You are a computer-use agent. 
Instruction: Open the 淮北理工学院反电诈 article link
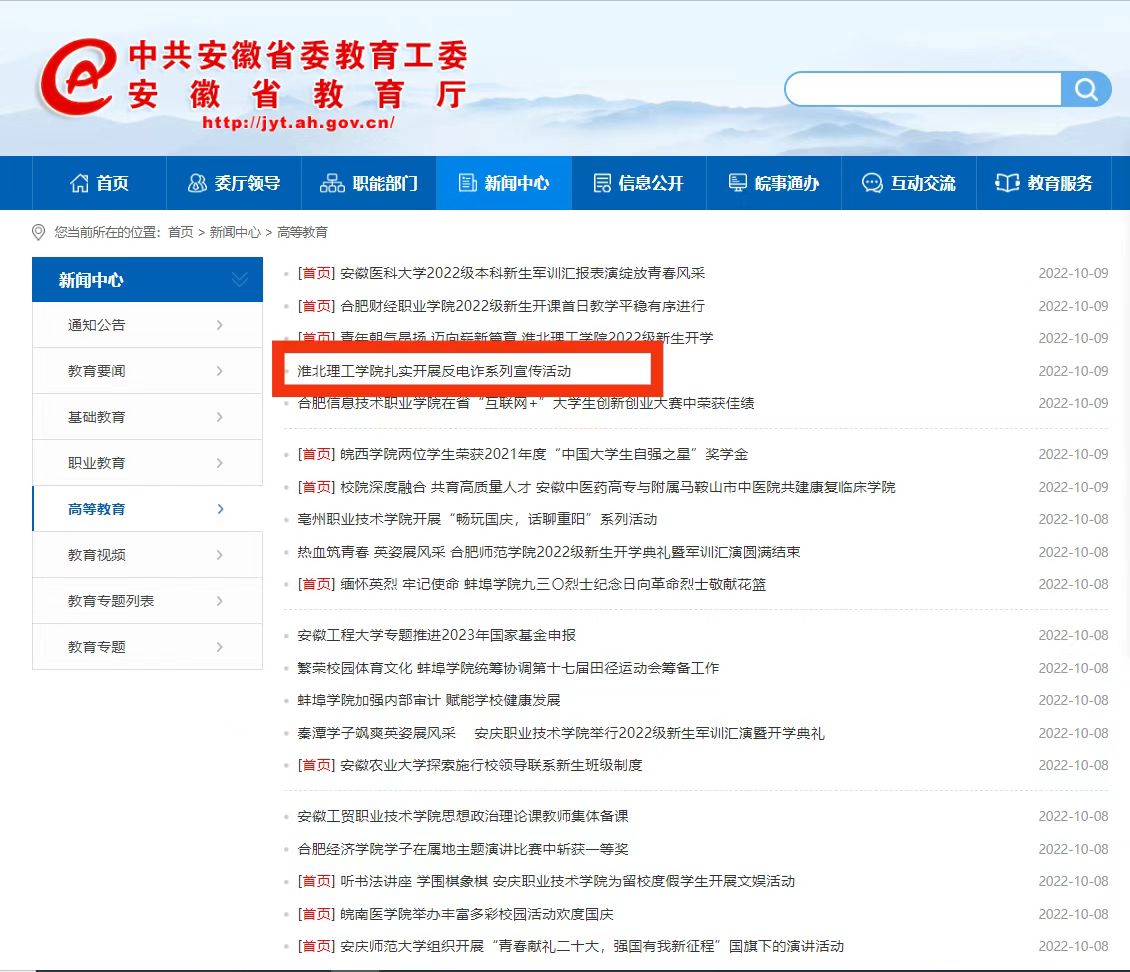point(435,371)
